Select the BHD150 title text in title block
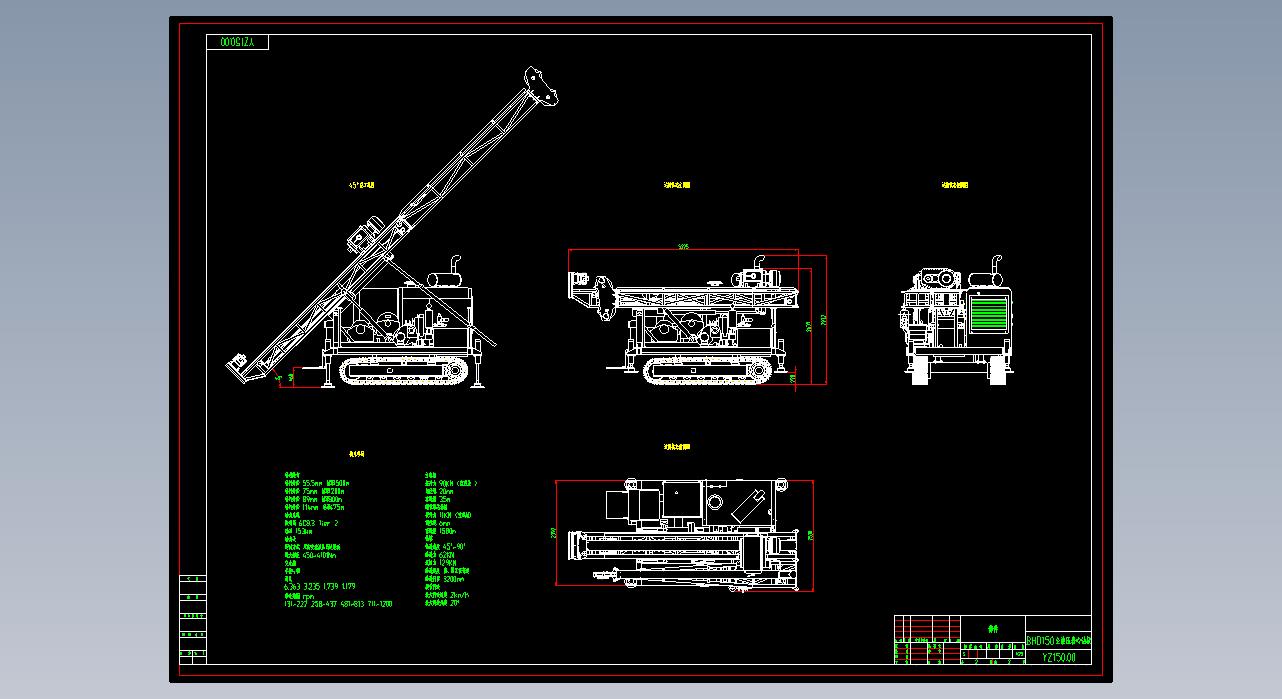The width and height of the screenshot is (1282, 699). point(1059,640)
